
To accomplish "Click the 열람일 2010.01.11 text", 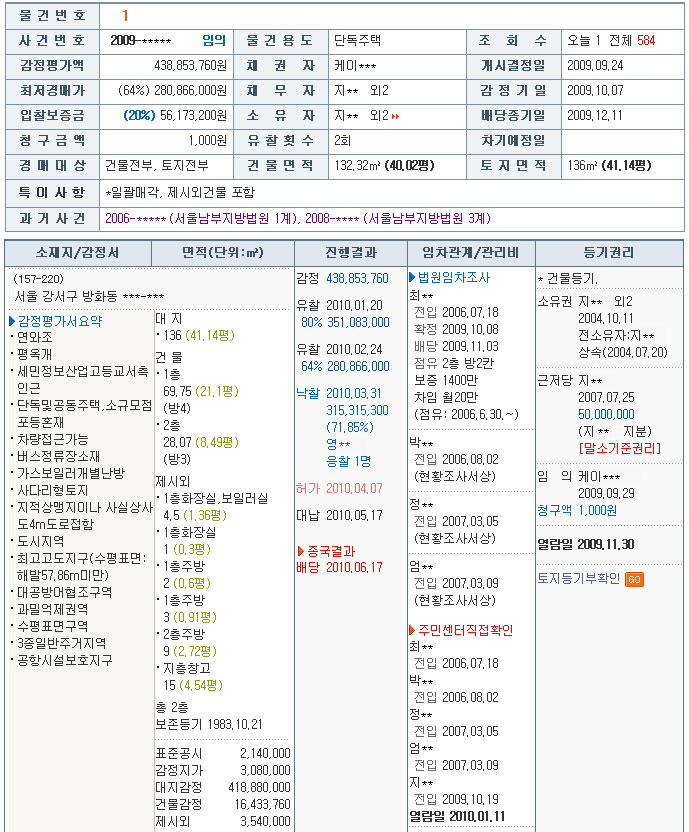I will 457,816.
